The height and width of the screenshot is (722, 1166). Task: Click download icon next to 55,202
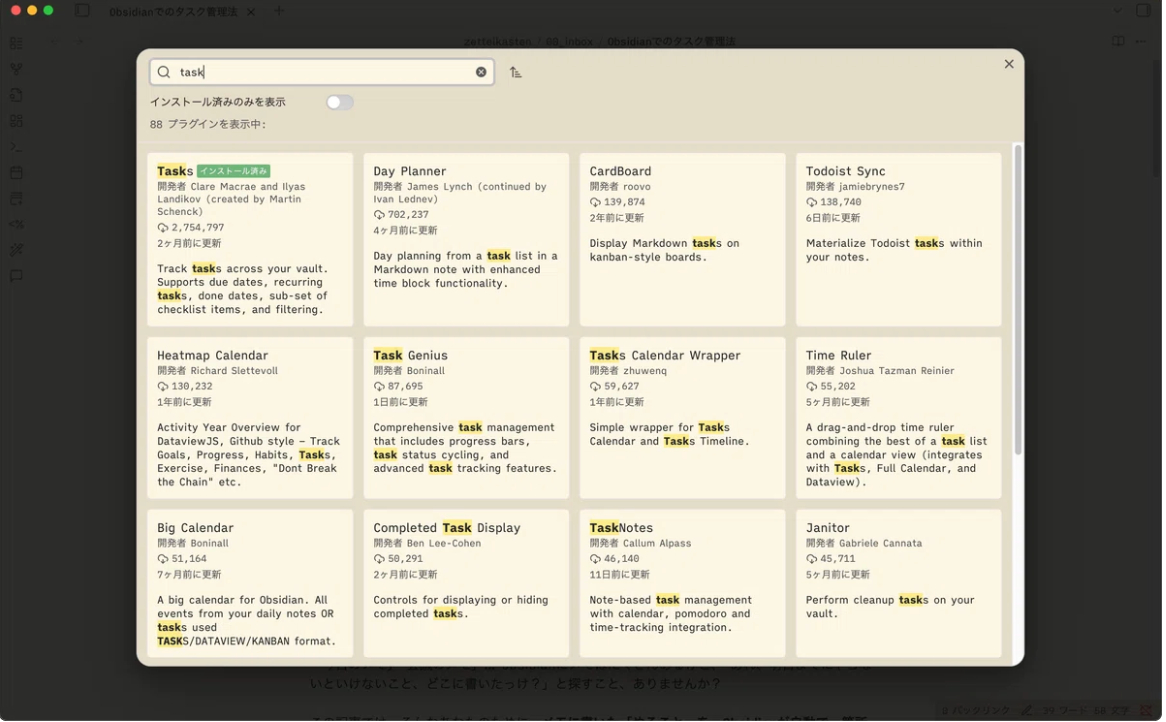[x=812, y=387]
